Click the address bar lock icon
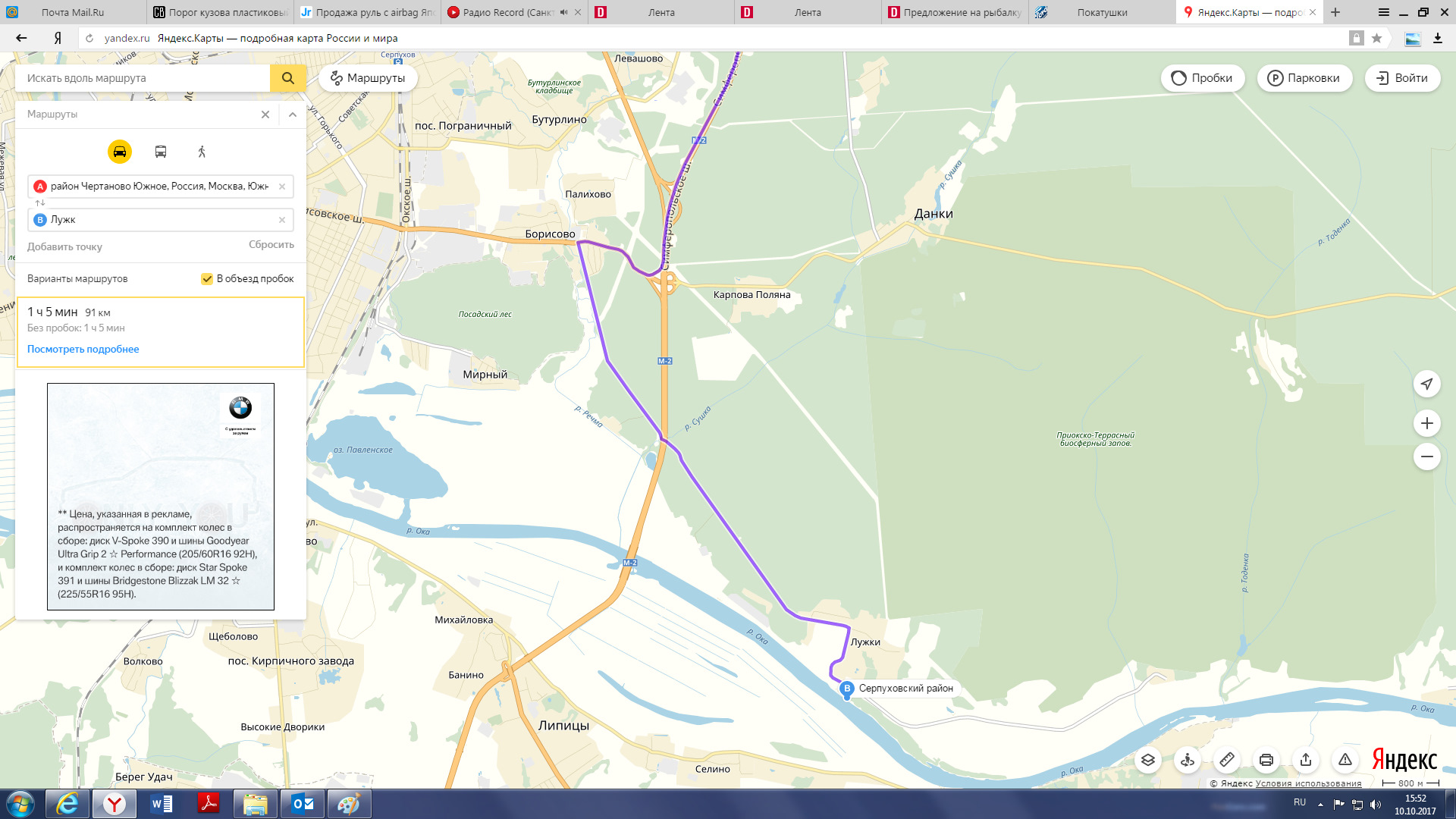Image resolution: width=1456 pixels, height=819 pixels. coord(1356,38)
